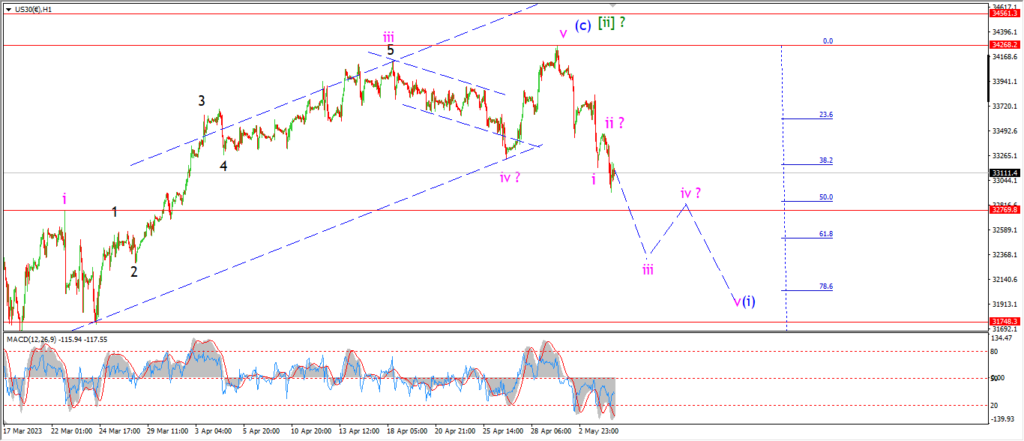Click the 61.8 Fibonacci level label
The height and width of the screenshot is (441, 1024).
825,234
